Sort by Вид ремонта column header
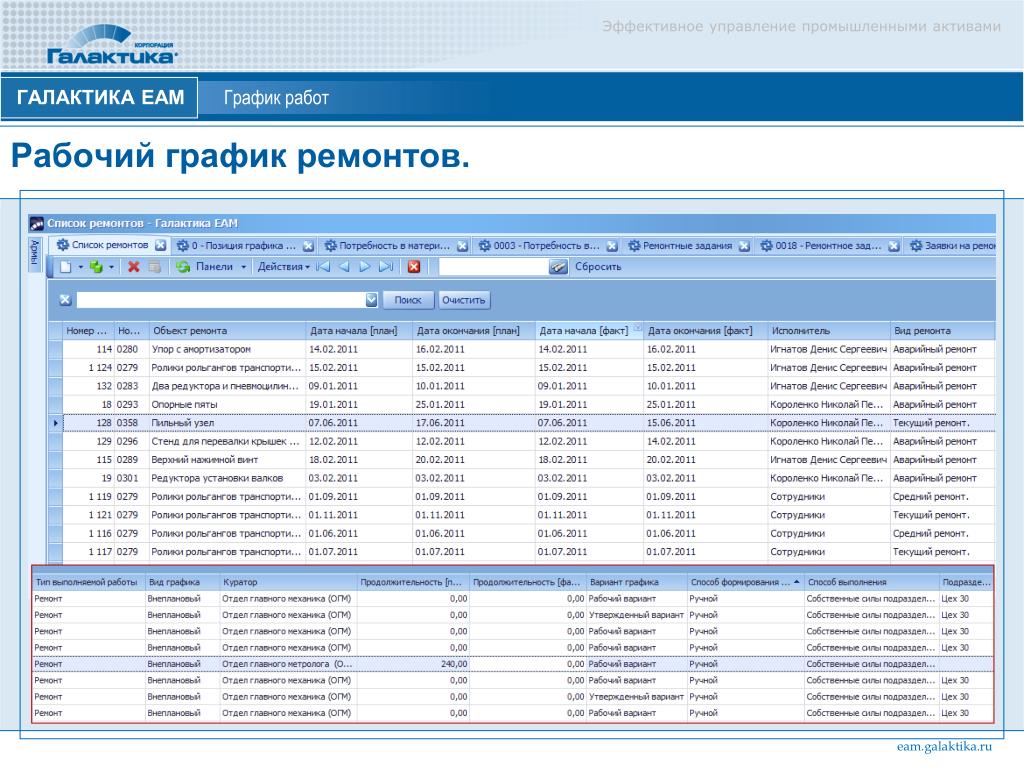 (942, 330)
